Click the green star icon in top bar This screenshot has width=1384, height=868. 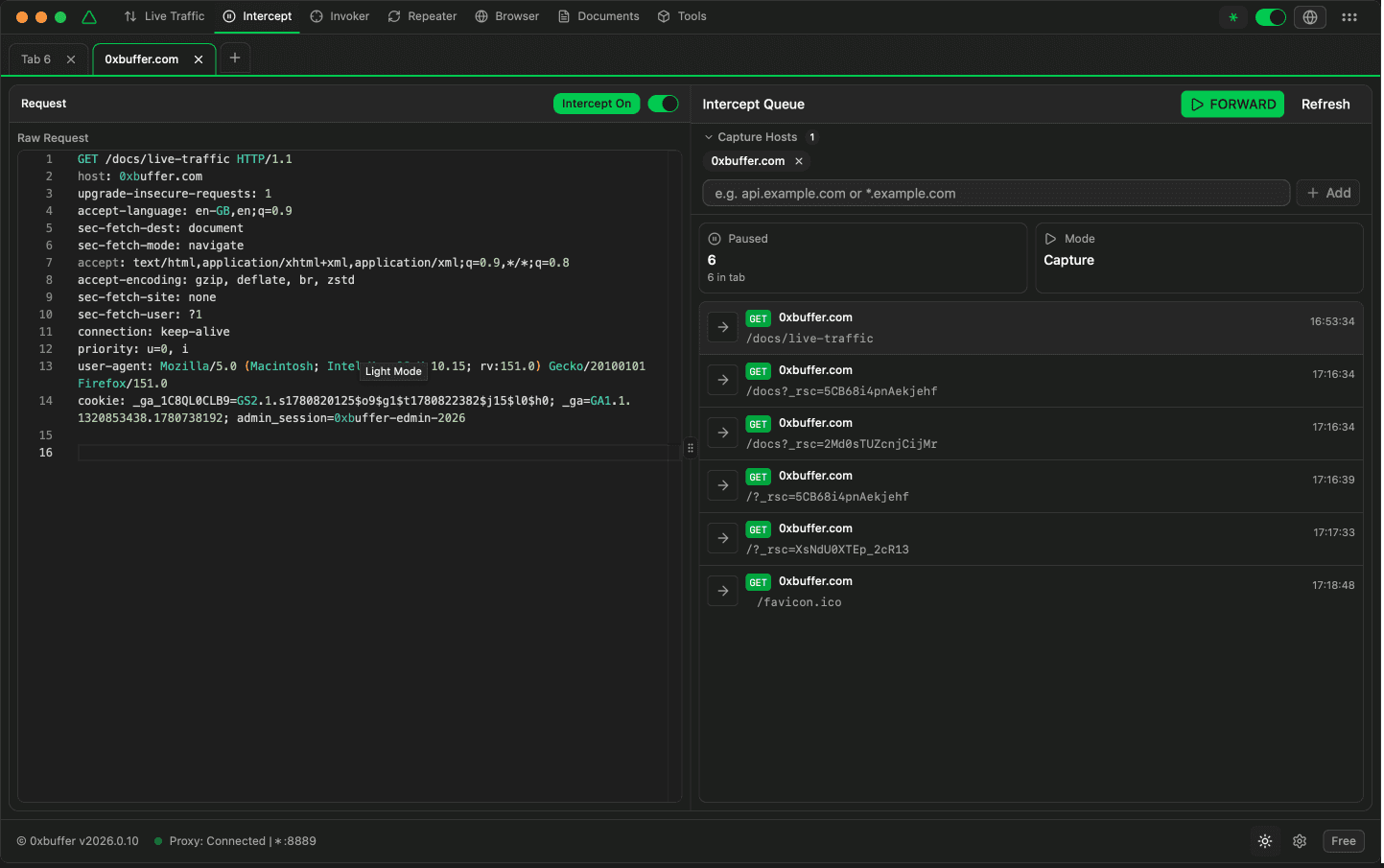tap(1233, 17)
